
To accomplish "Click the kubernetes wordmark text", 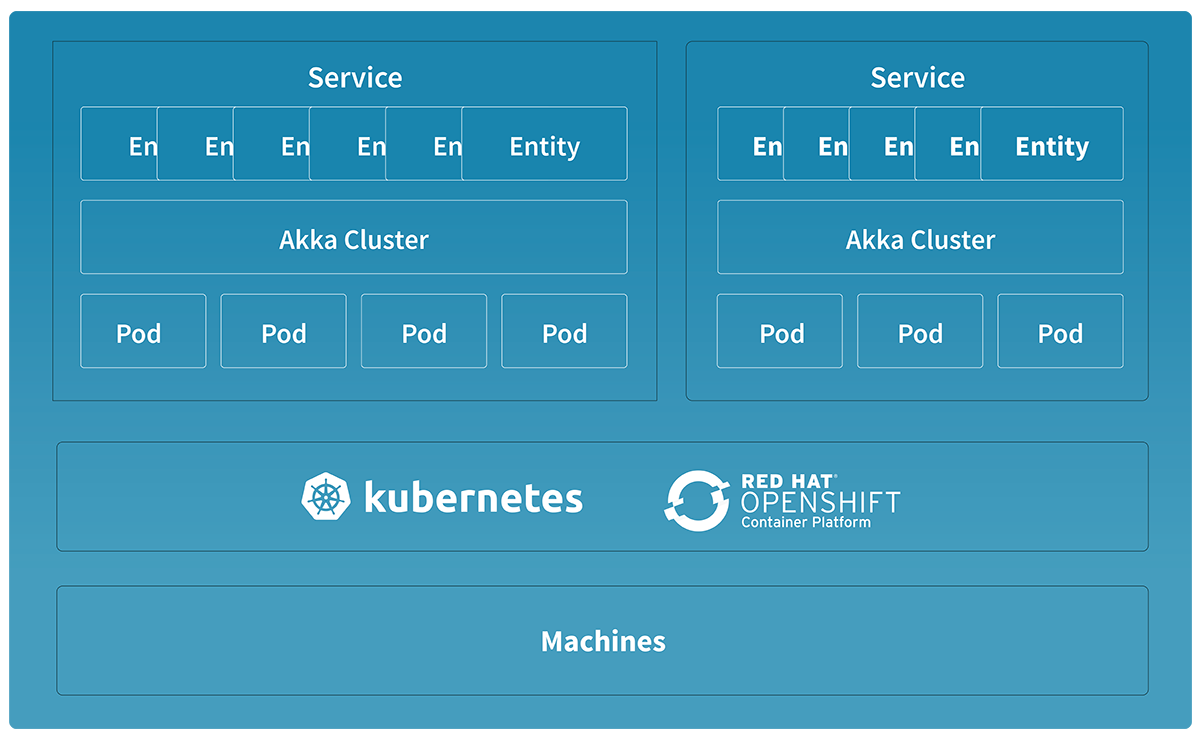I will click(x=473, y=496).
